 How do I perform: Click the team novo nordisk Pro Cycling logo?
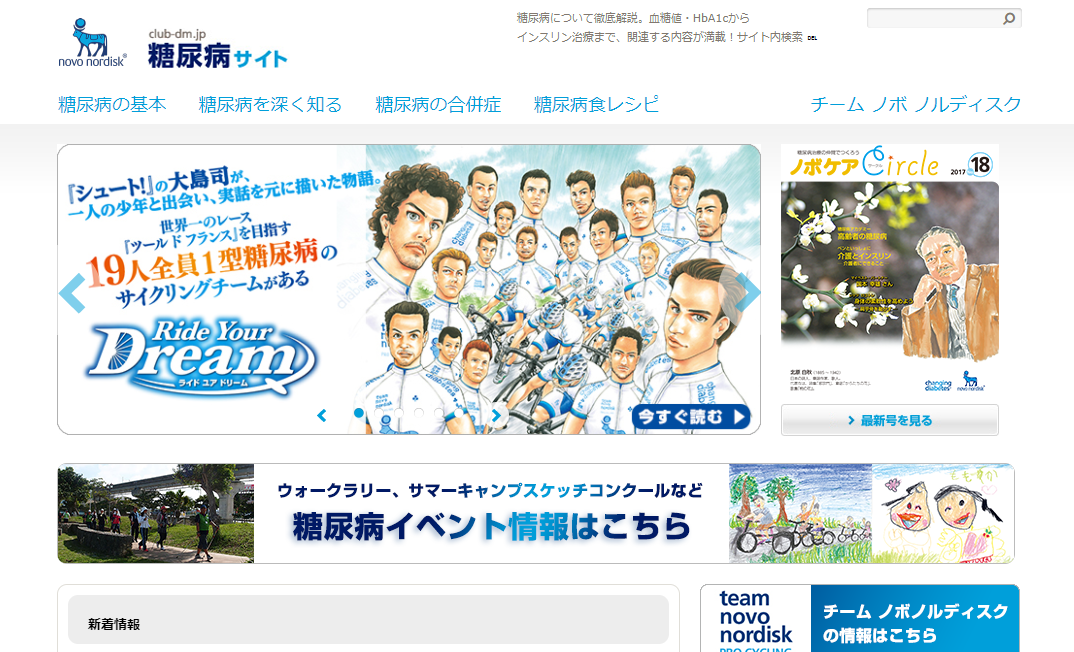tap(755, 620)
